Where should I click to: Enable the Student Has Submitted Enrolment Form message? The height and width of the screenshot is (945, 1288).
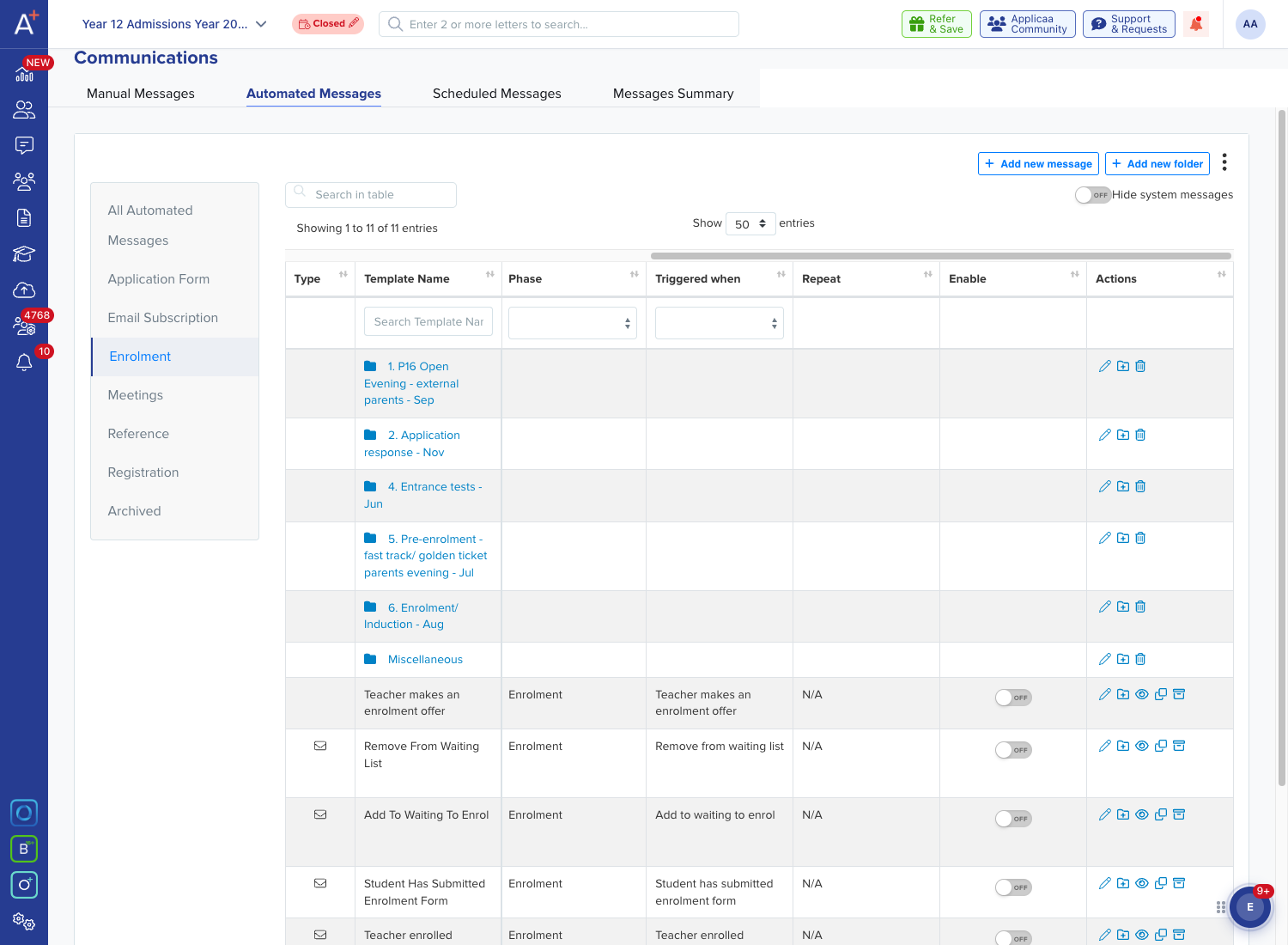point(1013,887)
